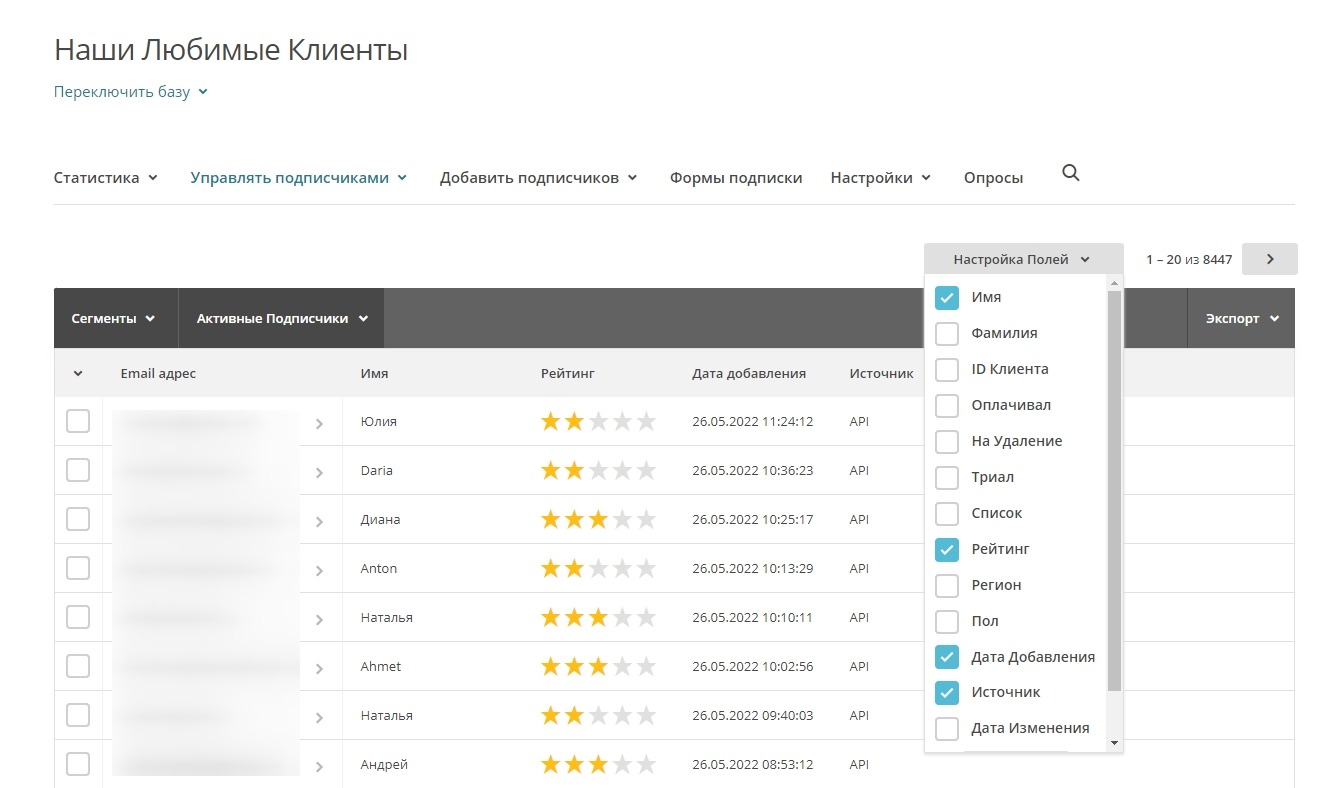
Task: Open the Статистика menu
Action: coord(105,178)
